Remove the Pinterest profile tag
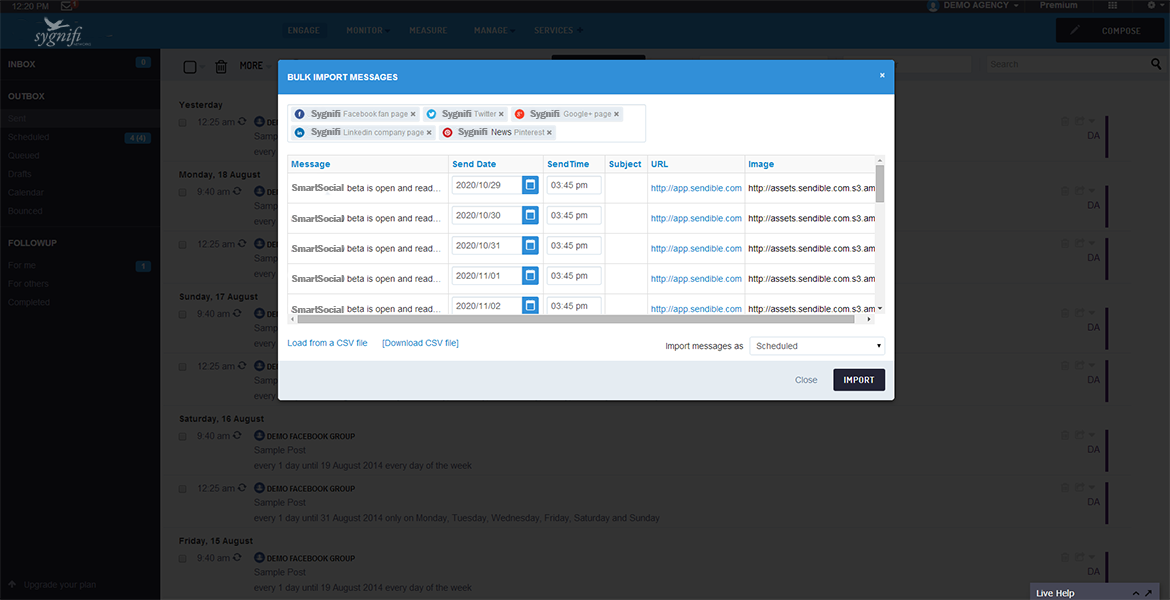The width and height of the screenshot is (1170, 600). [550, 132]
